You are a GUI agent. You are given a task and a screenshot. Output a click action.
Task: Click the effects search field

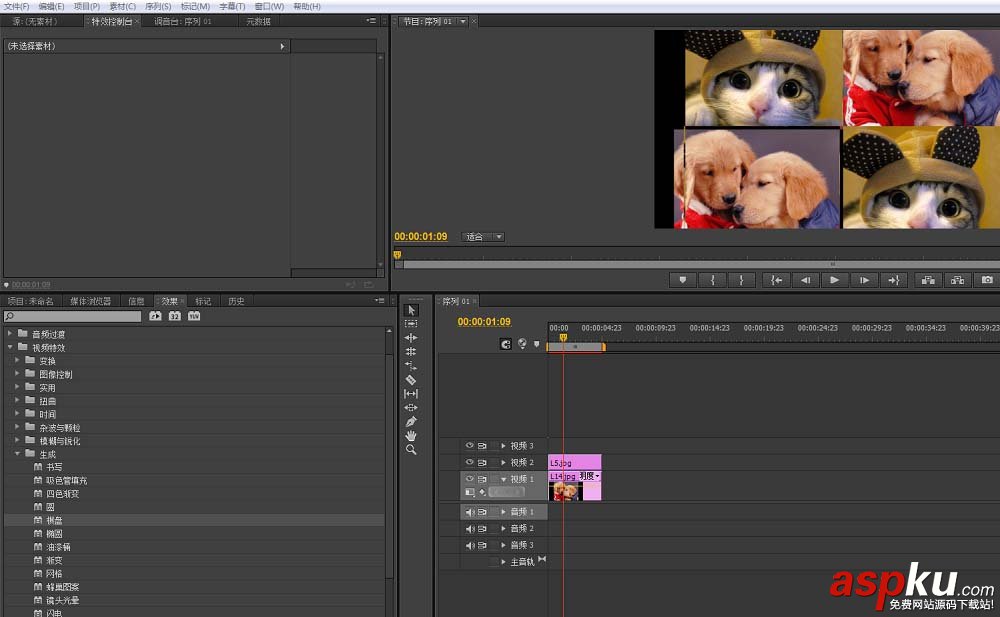(73, 316)
